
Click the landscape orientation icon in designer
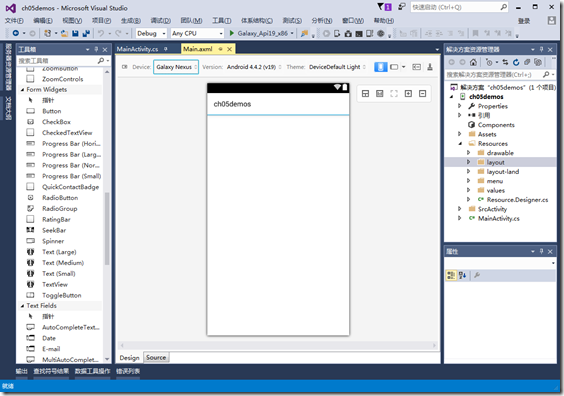(x=394, y=67)
